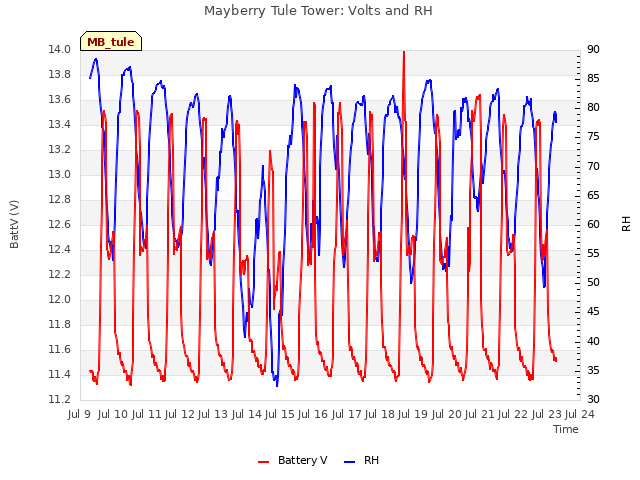Click the 12.6 left axis tick label

click(x=59, y=224)
